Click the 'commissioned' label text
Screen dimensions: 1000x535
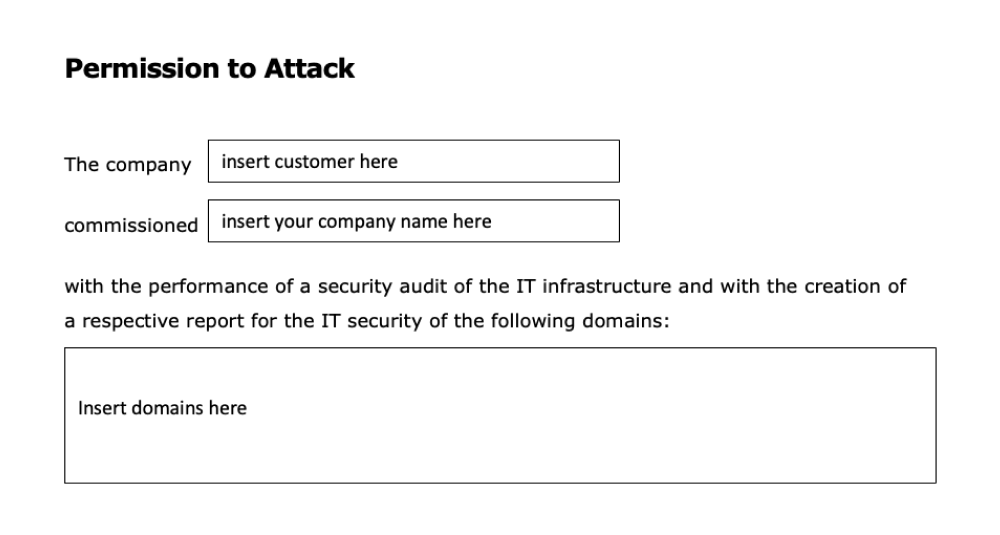click(131, 225)
